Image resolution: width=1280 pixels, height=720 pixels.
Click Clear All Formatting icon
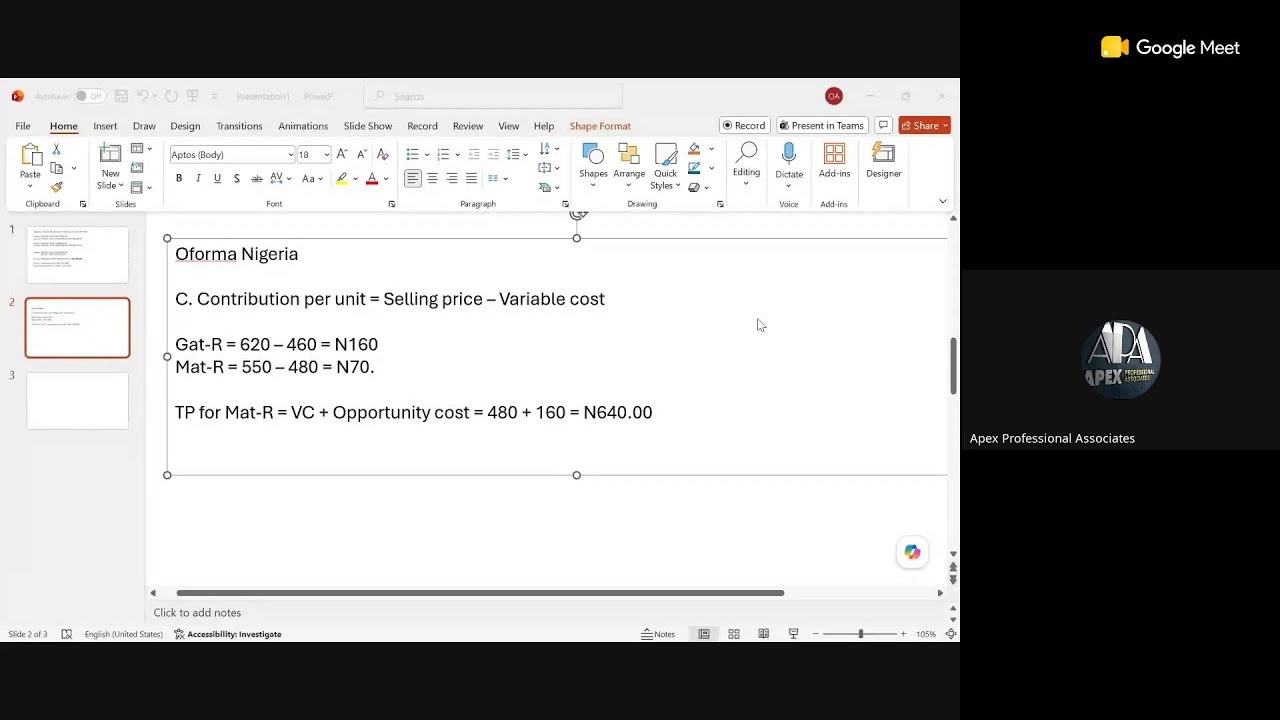click(x=382, y=154)
